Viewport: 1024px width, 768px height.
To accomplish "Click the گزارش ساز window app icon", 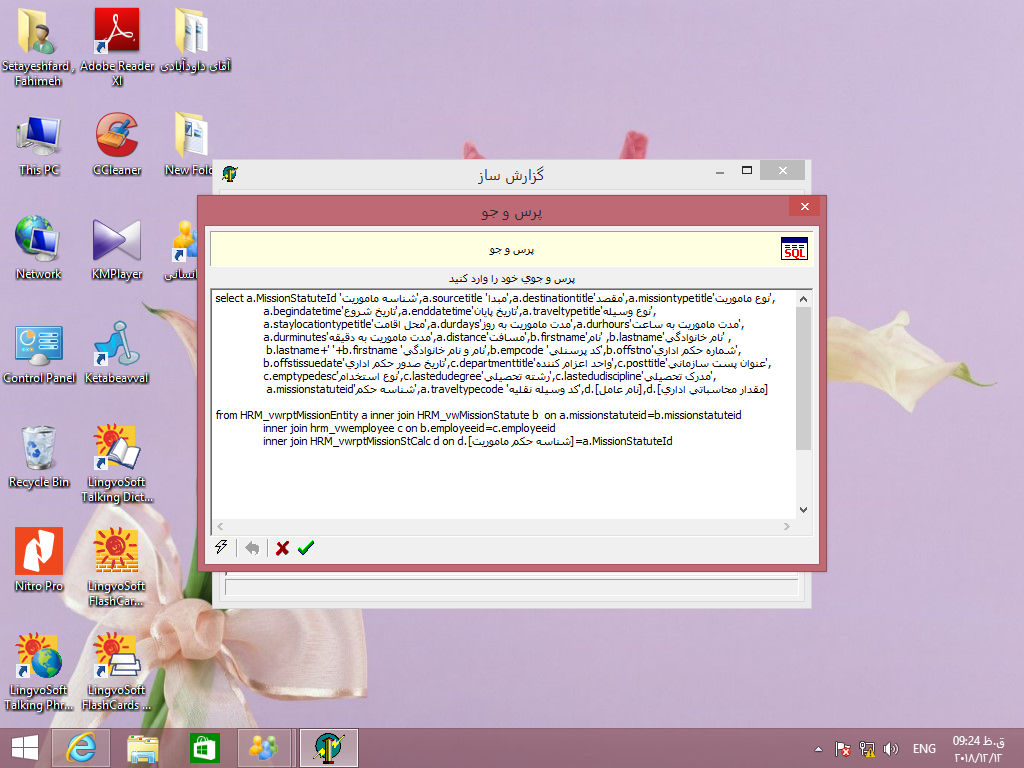I will [x=230, y=174].
